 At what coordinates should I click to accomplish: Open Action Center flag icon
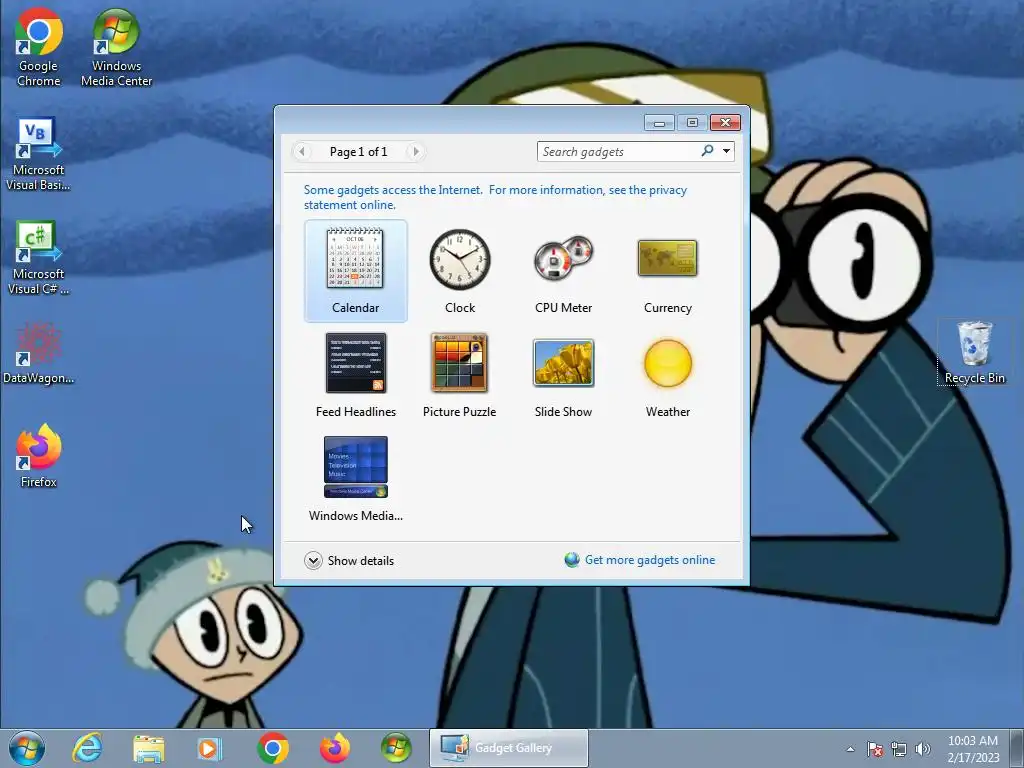tap(875, 749)
